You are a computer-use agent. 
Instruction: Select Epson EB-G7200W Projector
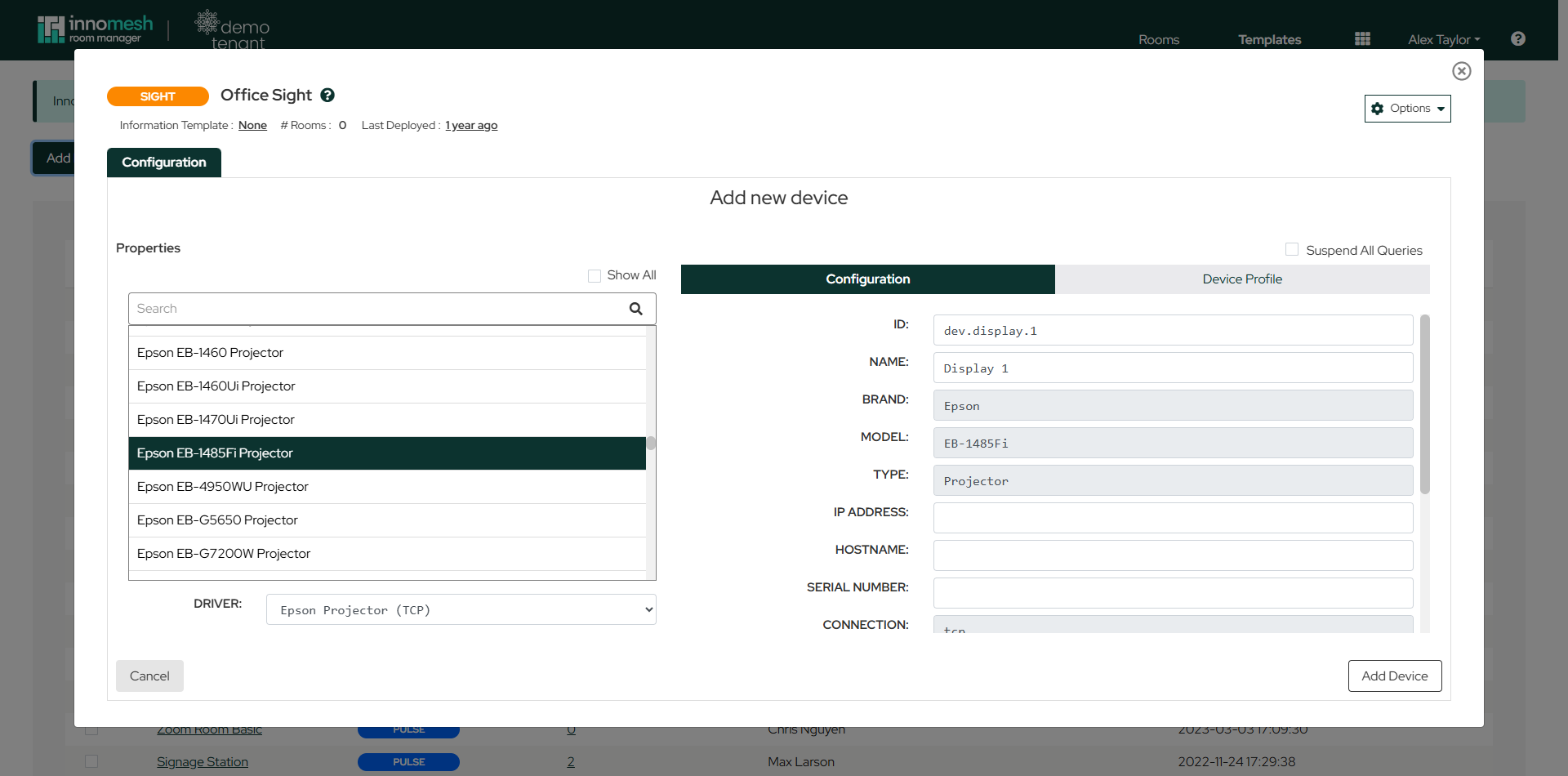pos(387,554)
